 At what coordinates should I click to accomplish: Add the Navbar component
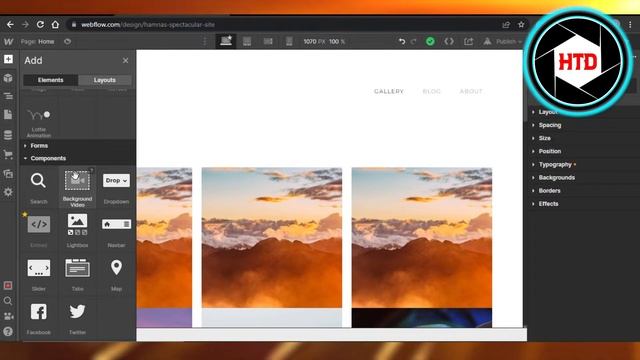pyautogui.click(x=116, y=231)
